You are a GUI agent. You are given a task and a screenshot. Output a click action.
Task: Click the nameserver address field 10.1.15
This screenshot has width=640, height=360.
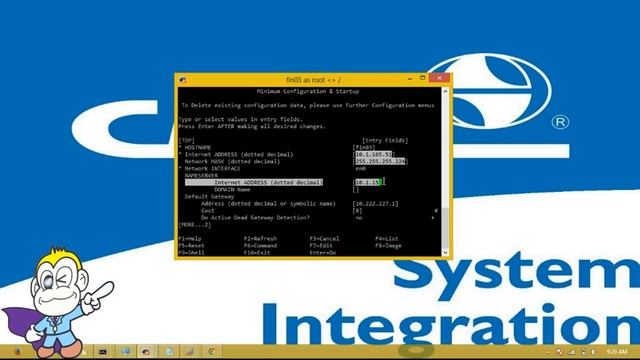(368, 182)
